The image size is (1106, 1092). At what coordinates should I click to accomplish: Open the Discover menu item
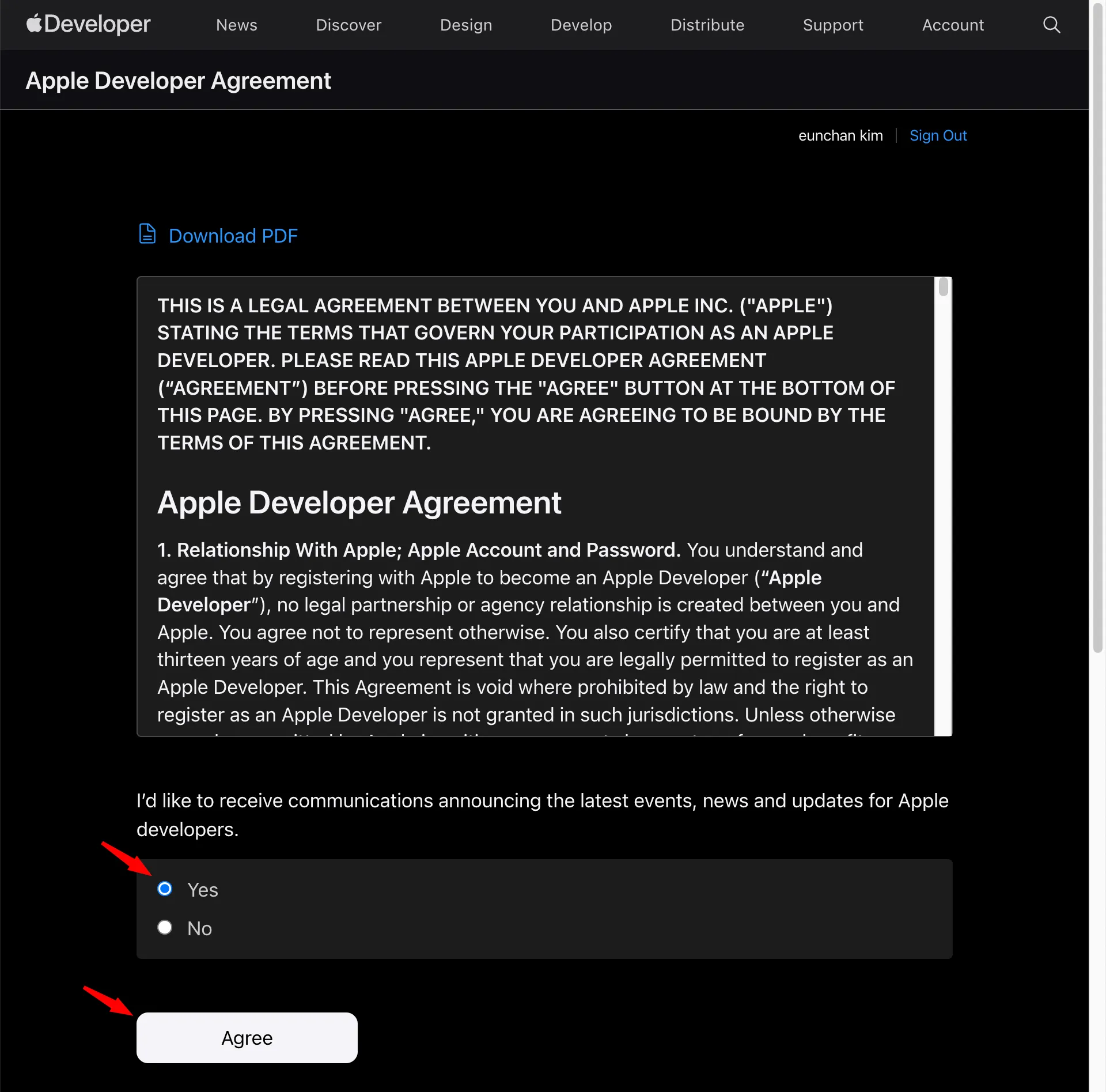348,25
